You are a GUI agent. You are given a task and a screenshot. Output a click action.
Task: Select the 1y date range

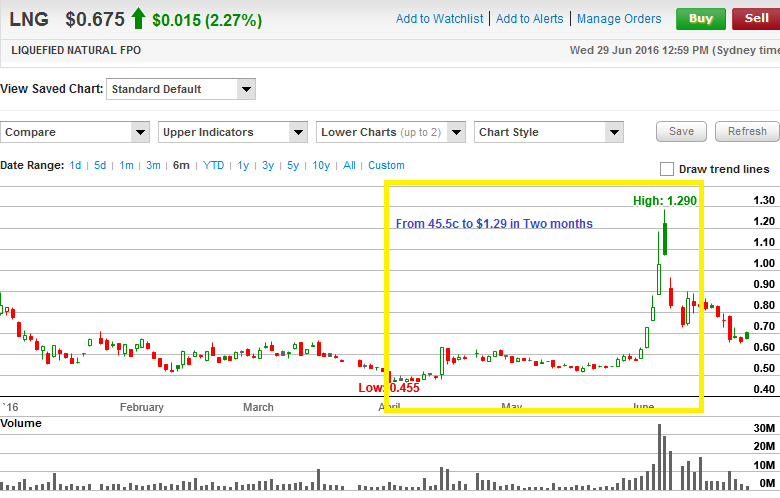(243, 165)
